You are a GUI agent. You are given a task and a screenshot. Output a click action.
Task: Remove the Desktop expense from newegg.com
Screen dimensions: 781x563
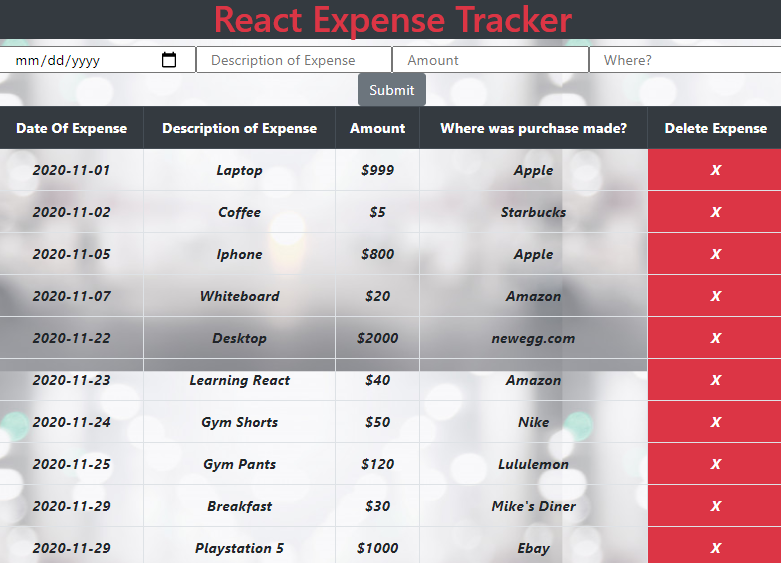715,338
